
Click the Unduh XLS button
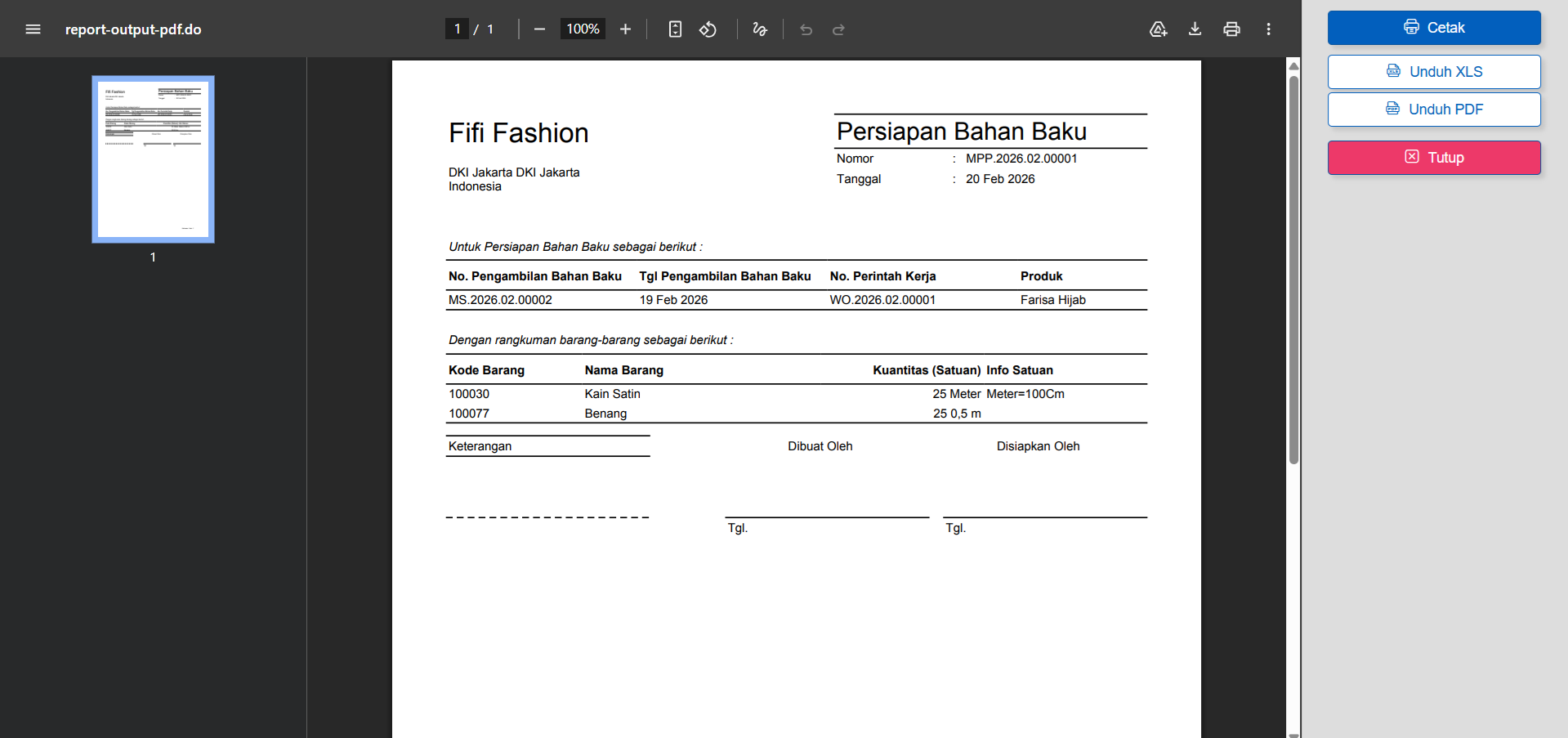(x=1433, y=71)
